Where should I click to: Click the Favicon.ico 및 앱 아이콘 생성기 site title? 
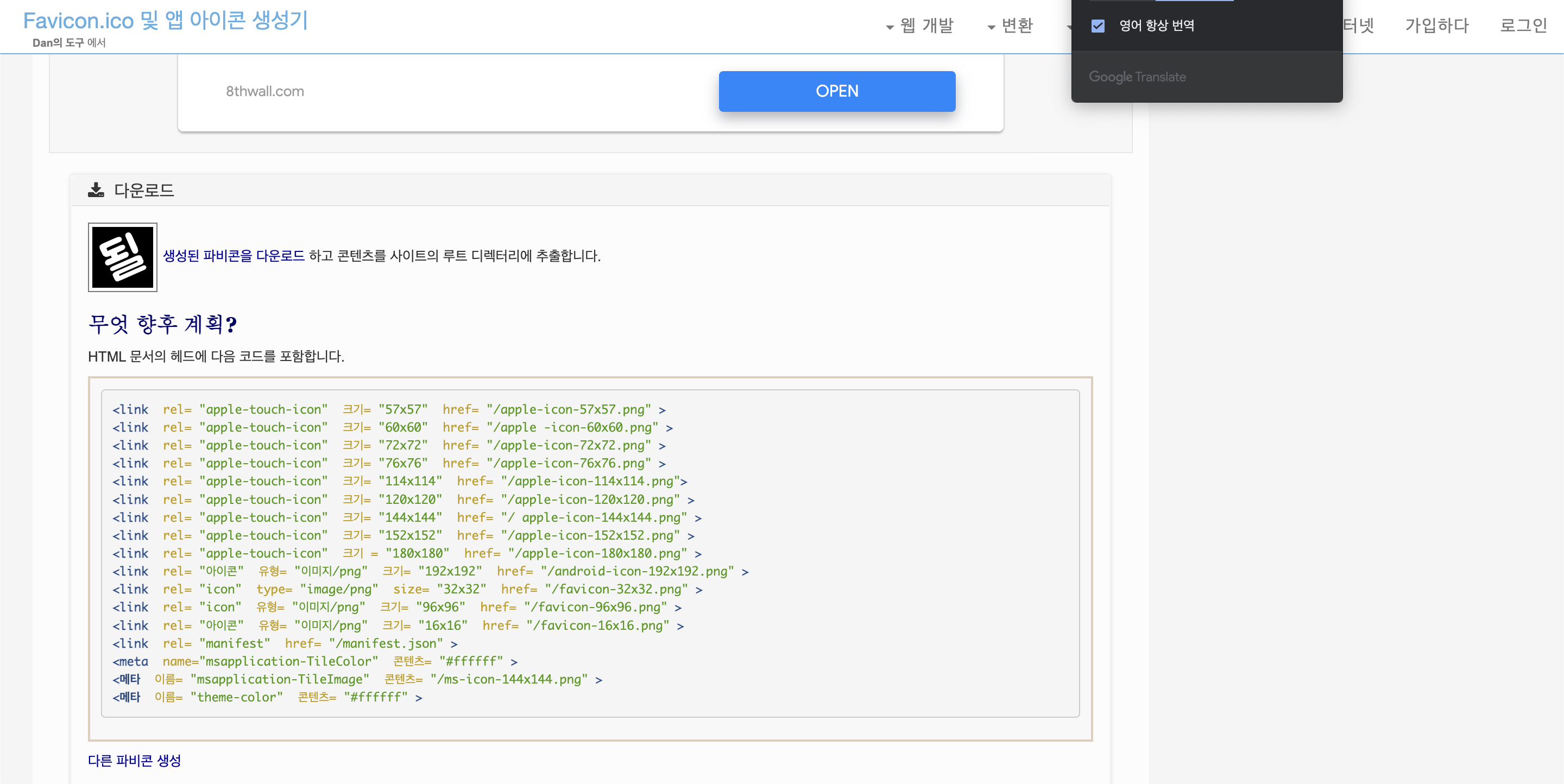(166, 21)
